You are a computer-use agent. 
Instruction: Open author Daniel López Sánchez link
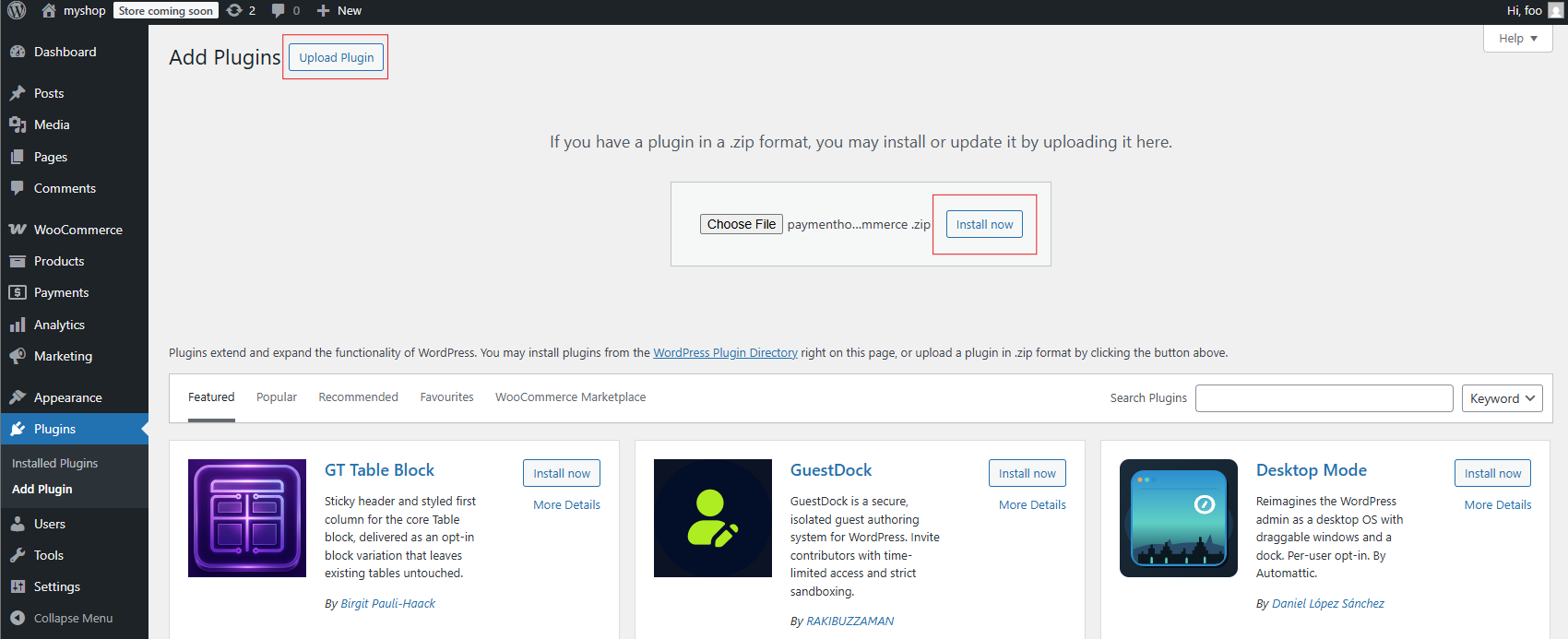pyautogui.click(x=1328, y=603)
